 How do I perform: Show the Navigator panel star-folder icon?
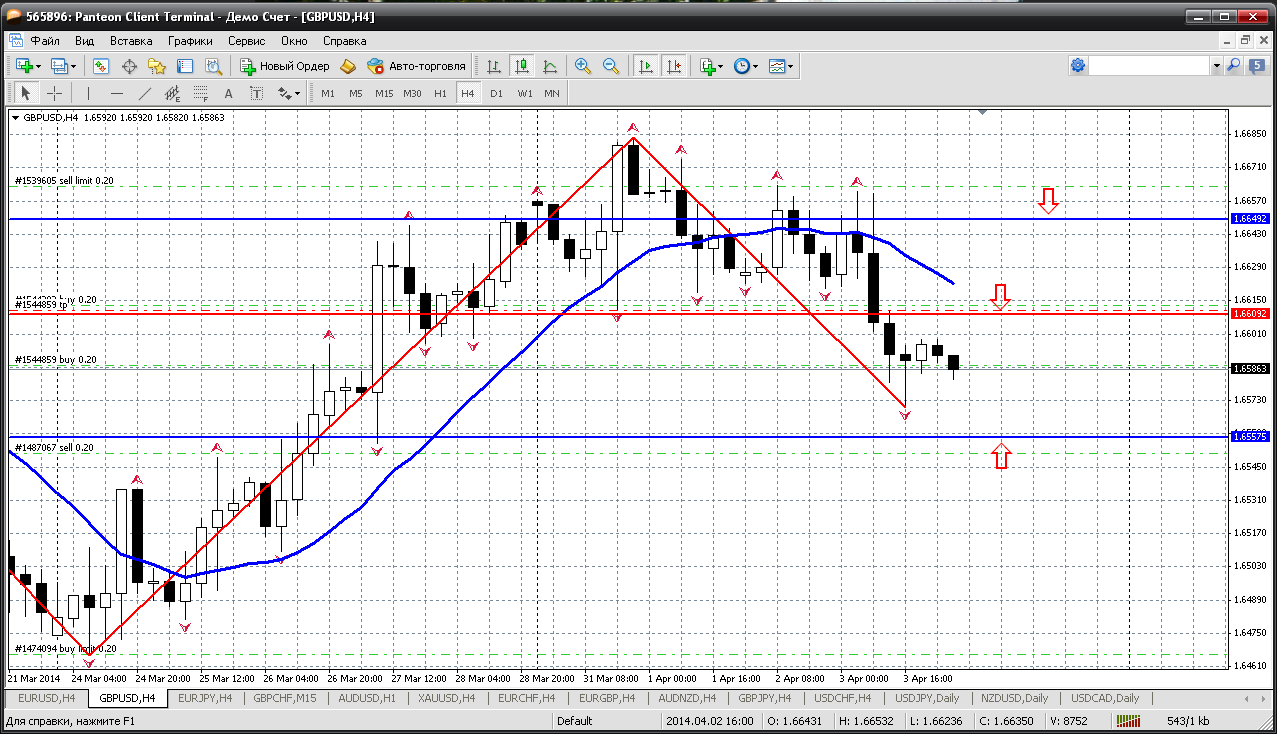[x=157, y=66]
